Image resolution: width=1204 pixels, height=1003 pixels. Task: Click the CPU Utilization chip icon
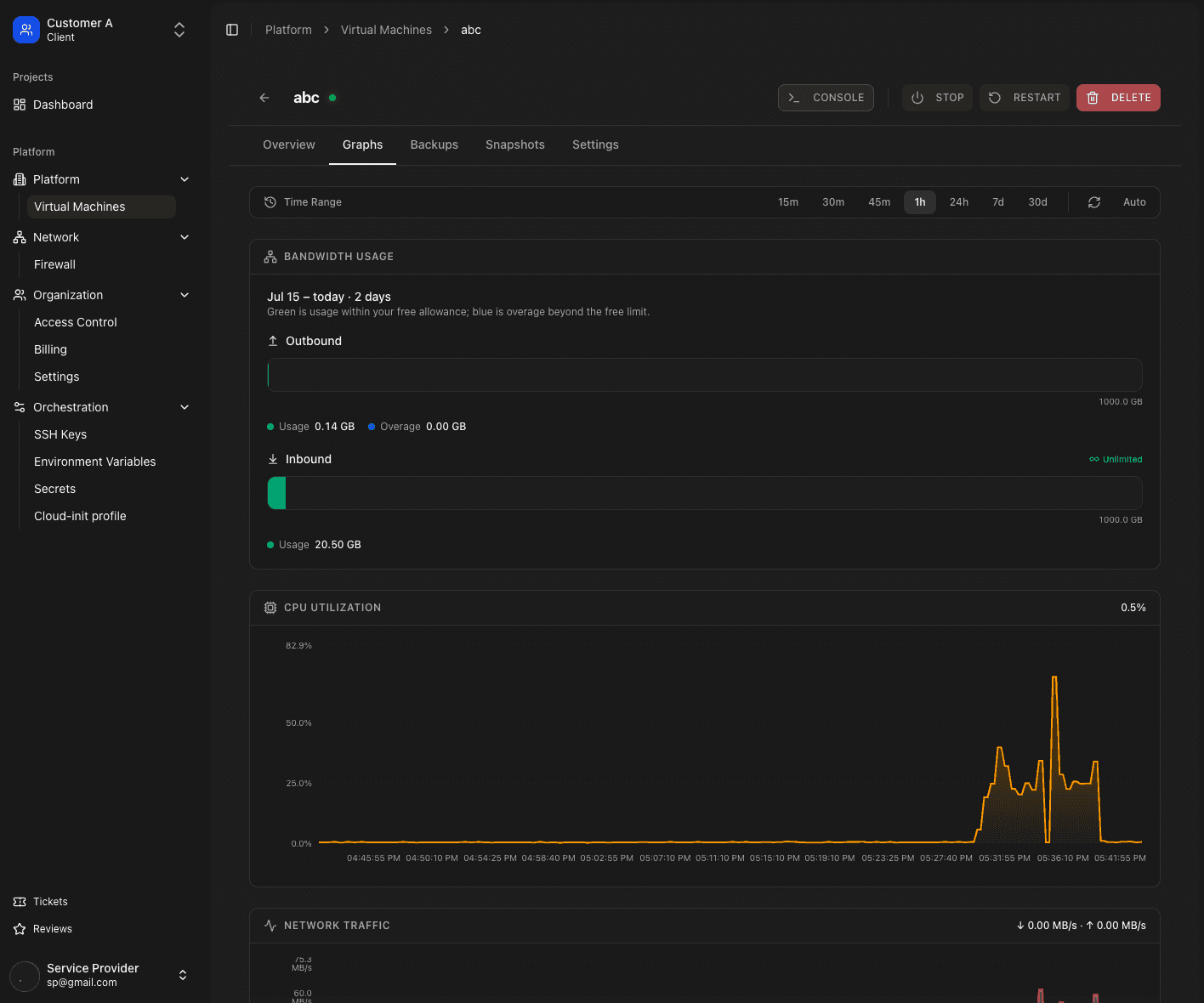click(x=270, y=608)
